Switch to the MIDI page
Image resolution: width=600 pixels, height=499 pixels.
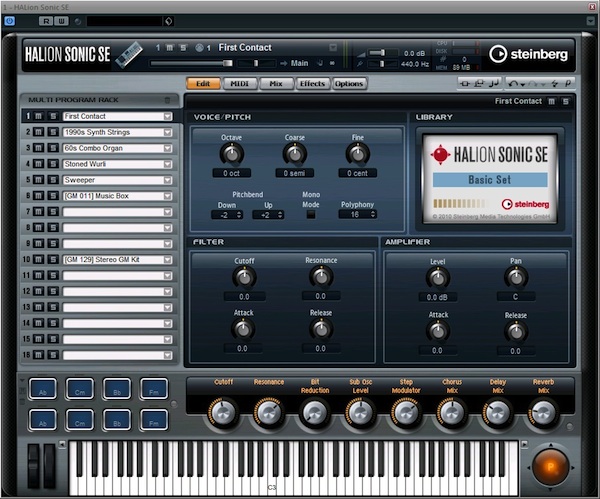[x=240, y=83]
